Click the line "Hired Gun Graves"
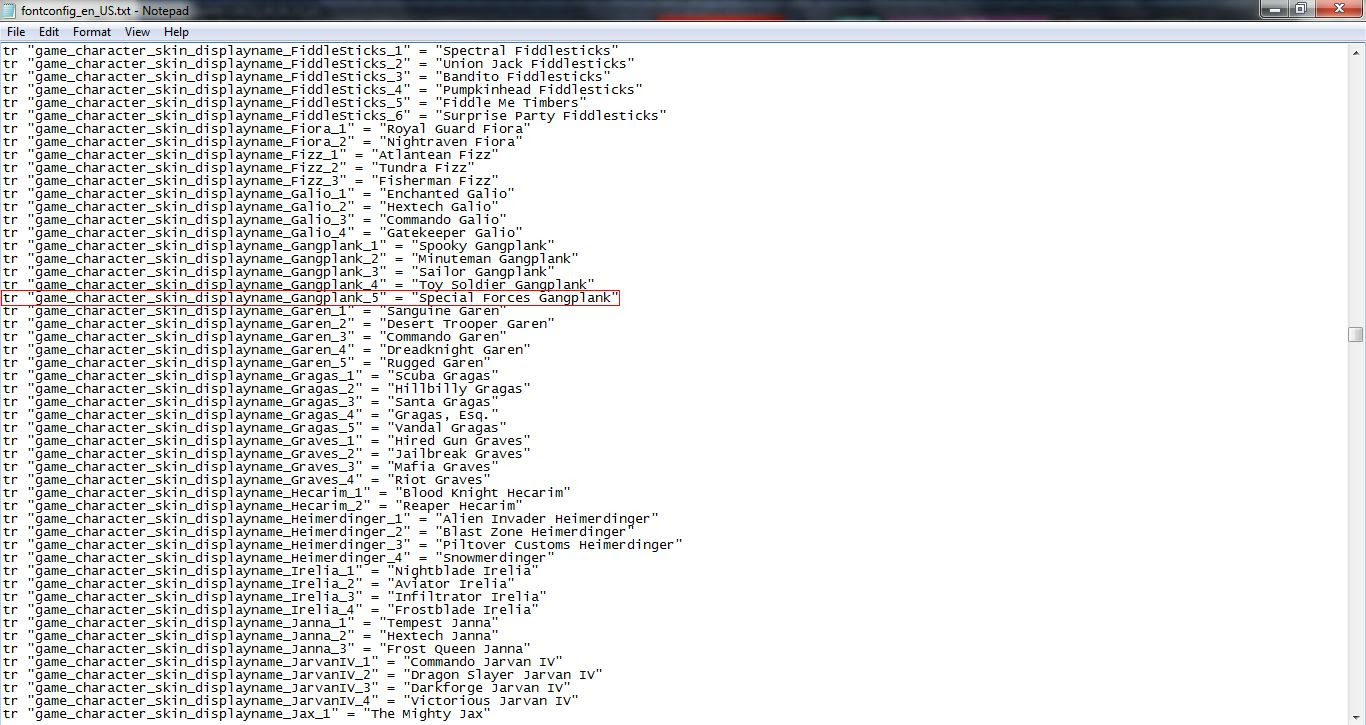 tap(267, 440)
